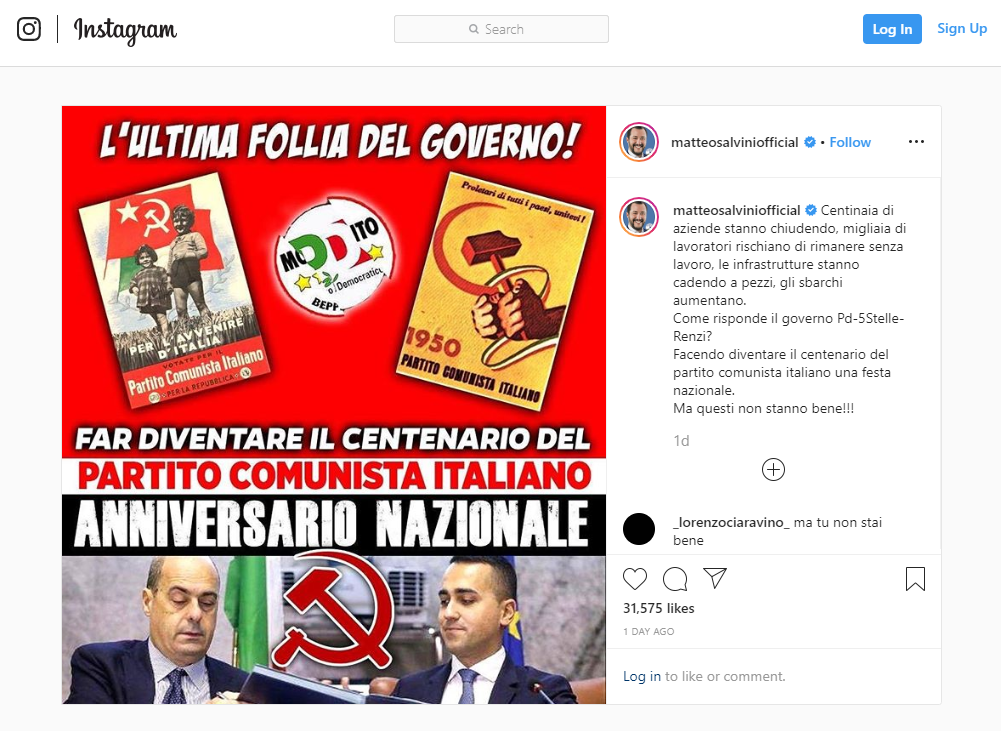Click the Instagram camera logo icon
Viewport: 1001px width, 731px height.
[x=29, y=29]
